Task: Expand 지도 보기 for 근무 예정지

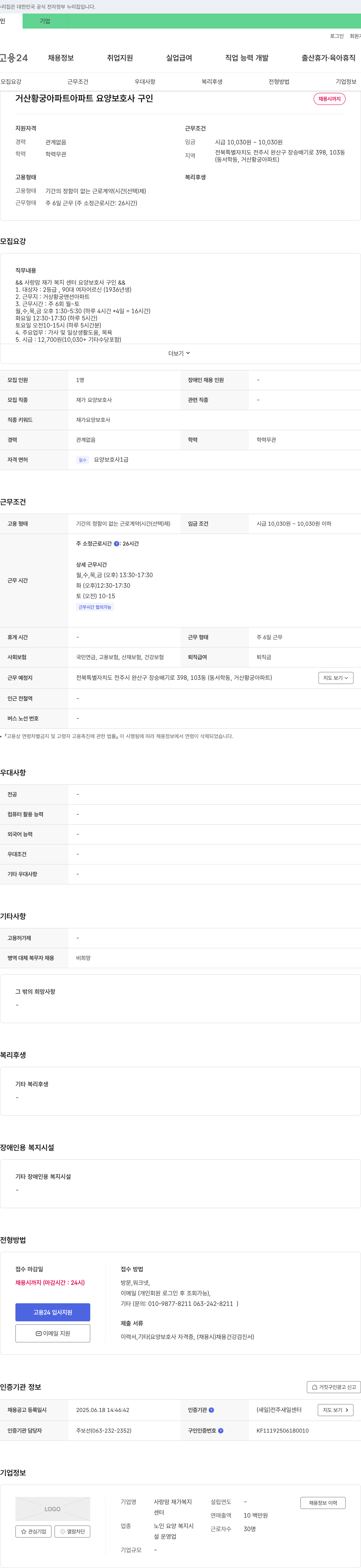Action: (x=335, y=678)
